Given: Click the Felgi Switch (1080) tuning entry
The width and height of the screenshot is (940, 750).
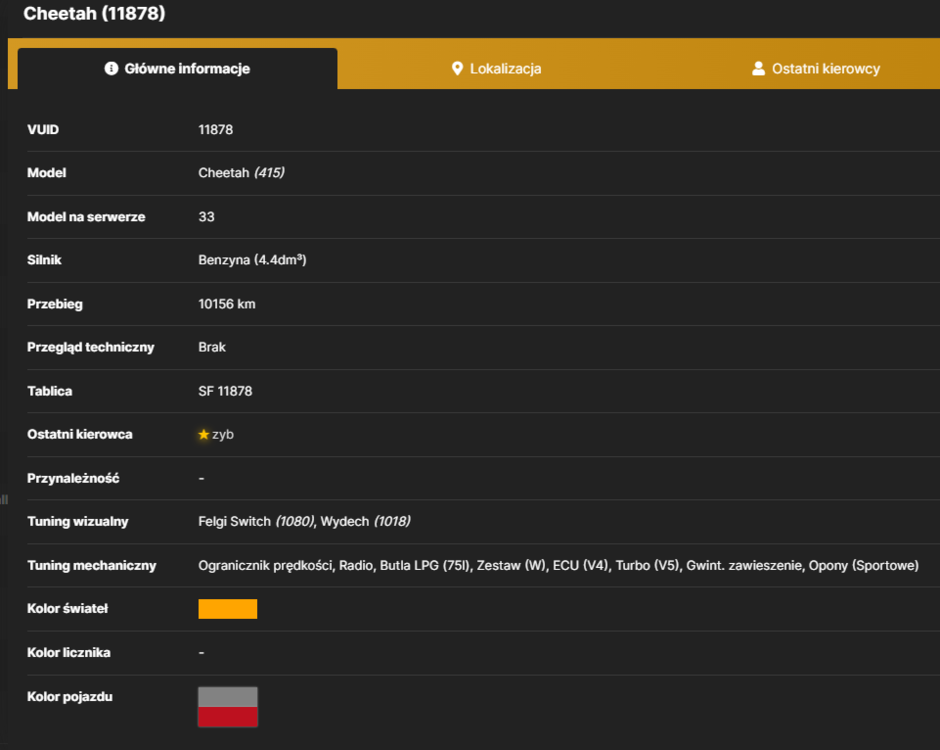Looking at the screenshot, I should coord(256,522).
